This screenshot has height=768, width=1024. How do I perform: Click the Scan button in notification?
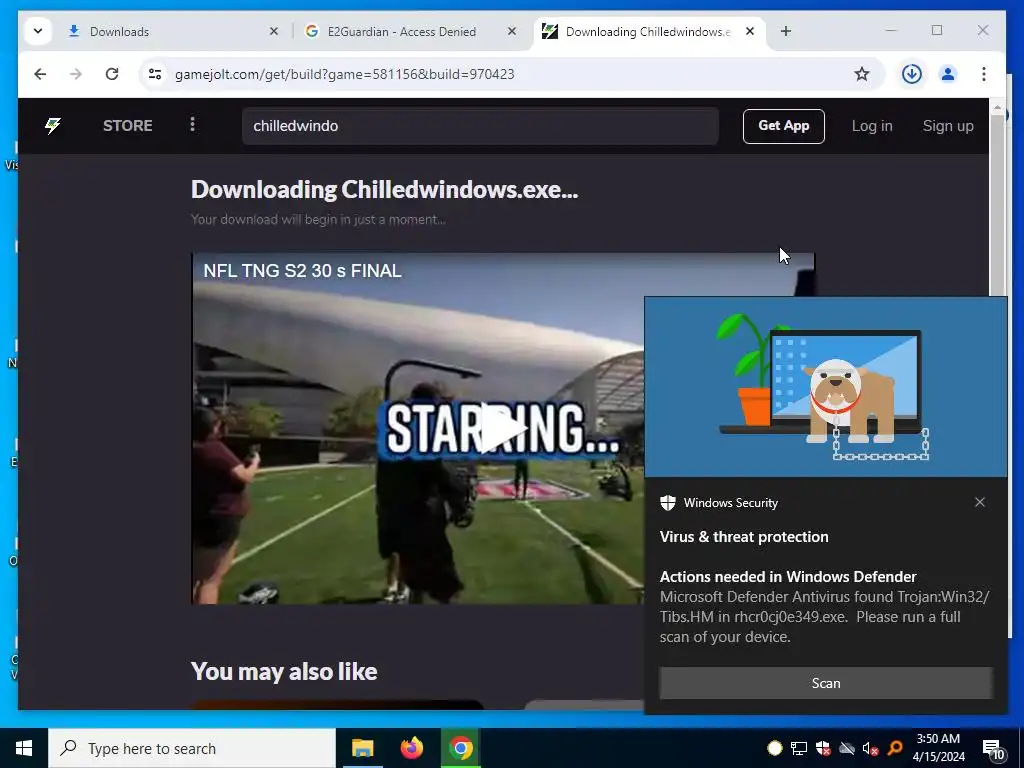coord(825,683)
